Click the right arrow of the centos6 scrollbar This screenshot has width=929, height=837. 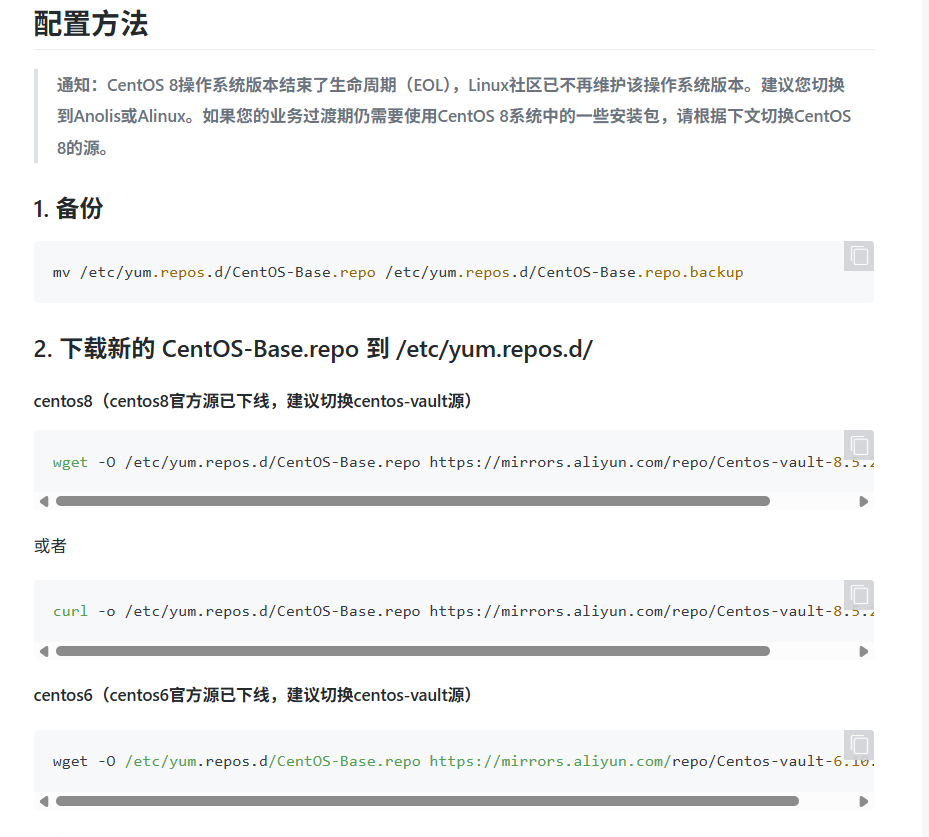(x=864, y=800)
